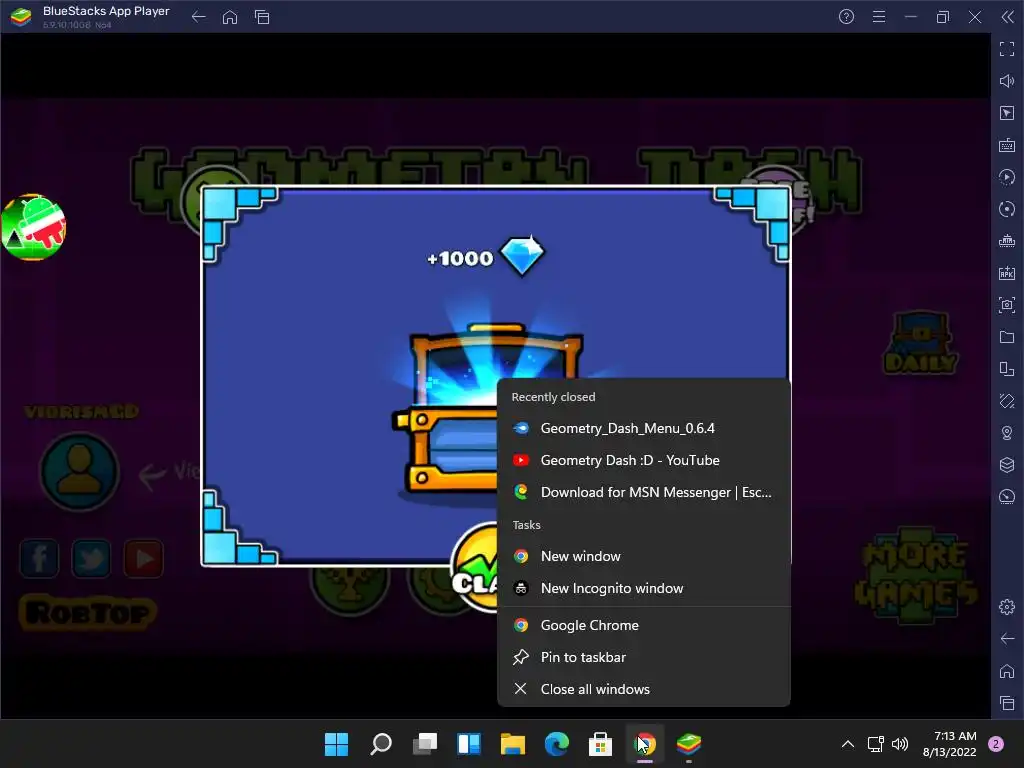This screenshot has height=768, width=1024.
Task: Choose Close all windows option
Action: [x=644, y=690]
